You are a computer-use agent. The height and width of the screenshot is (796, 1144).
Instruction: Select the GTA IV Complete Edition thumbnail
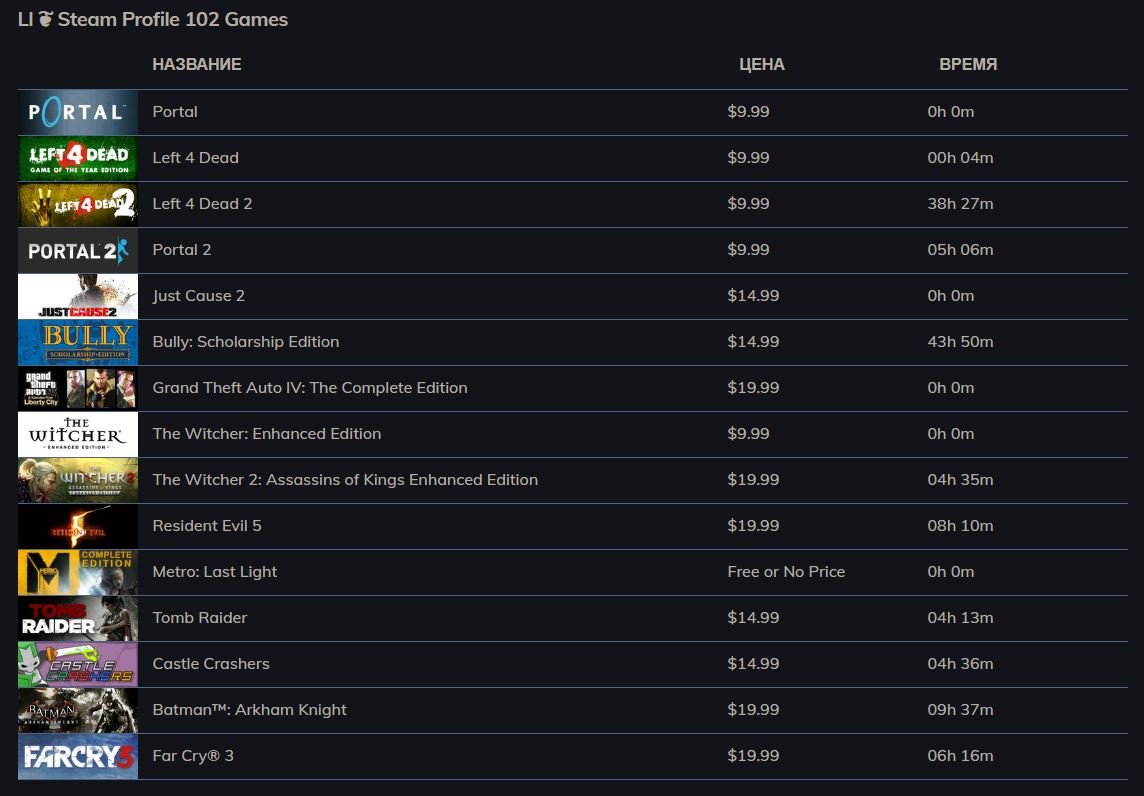click(78, 388)
